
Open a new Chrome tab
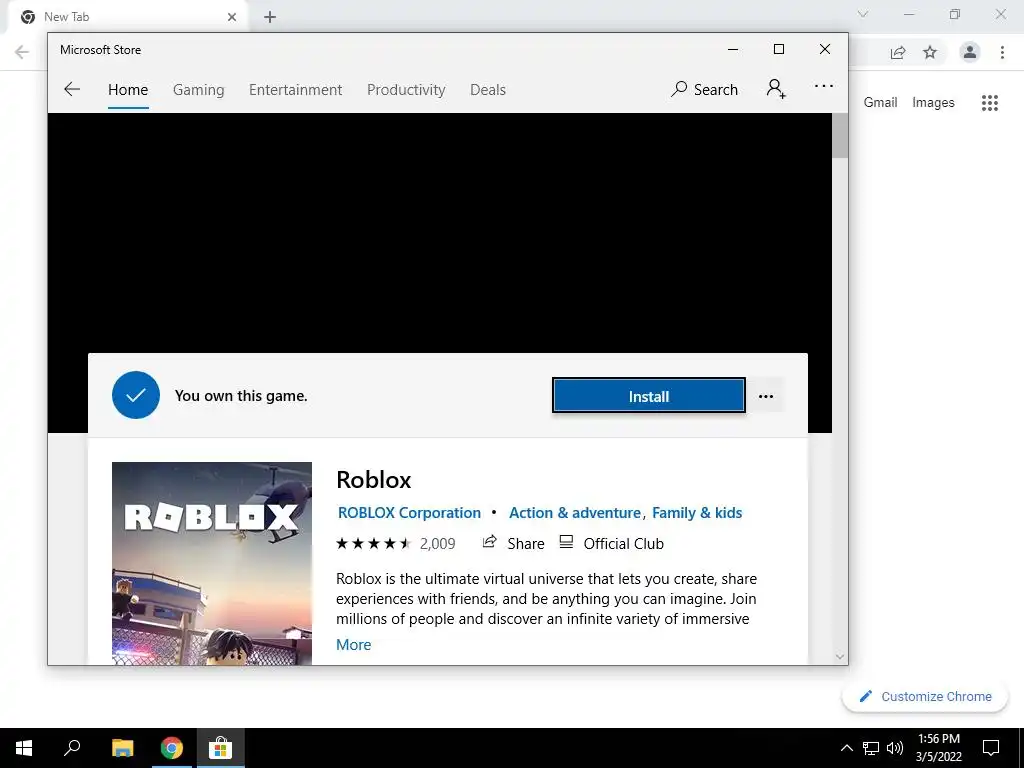tap(270, 17)
